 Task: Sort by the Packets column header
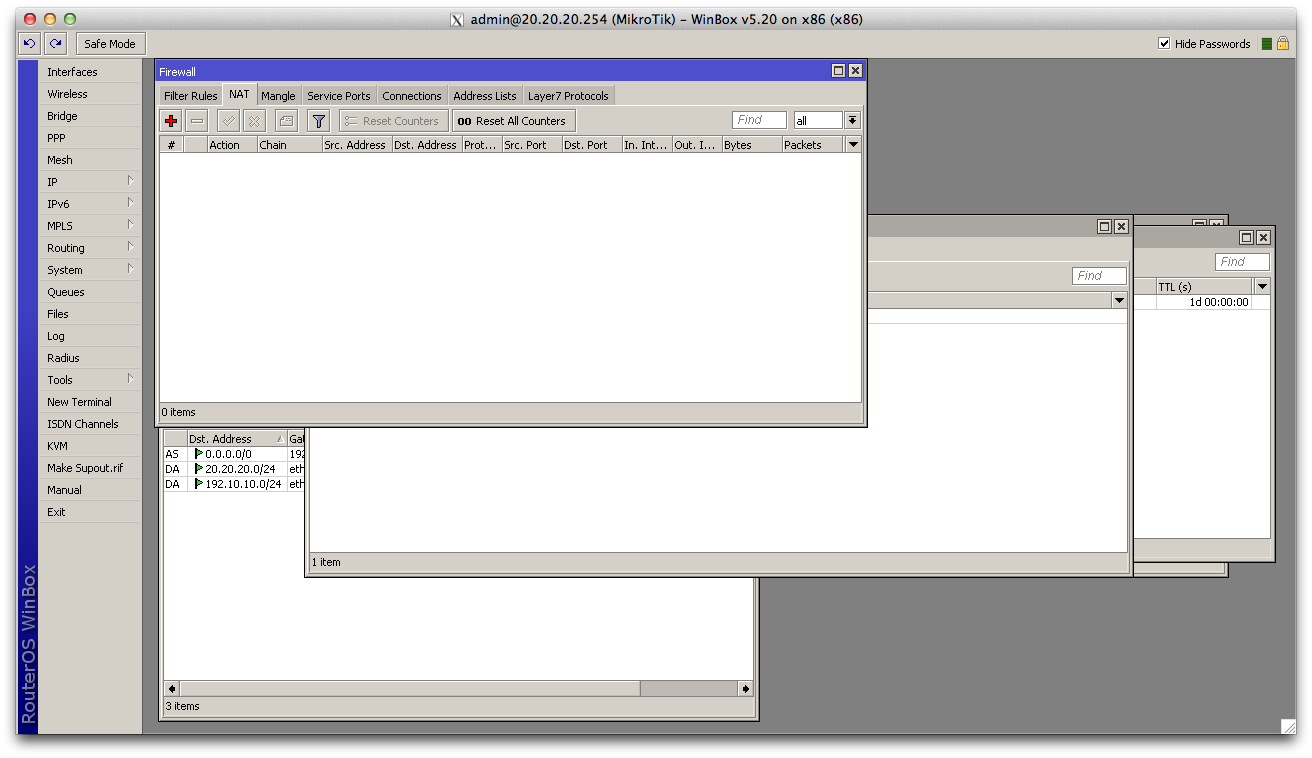click(x=813, y=145)
